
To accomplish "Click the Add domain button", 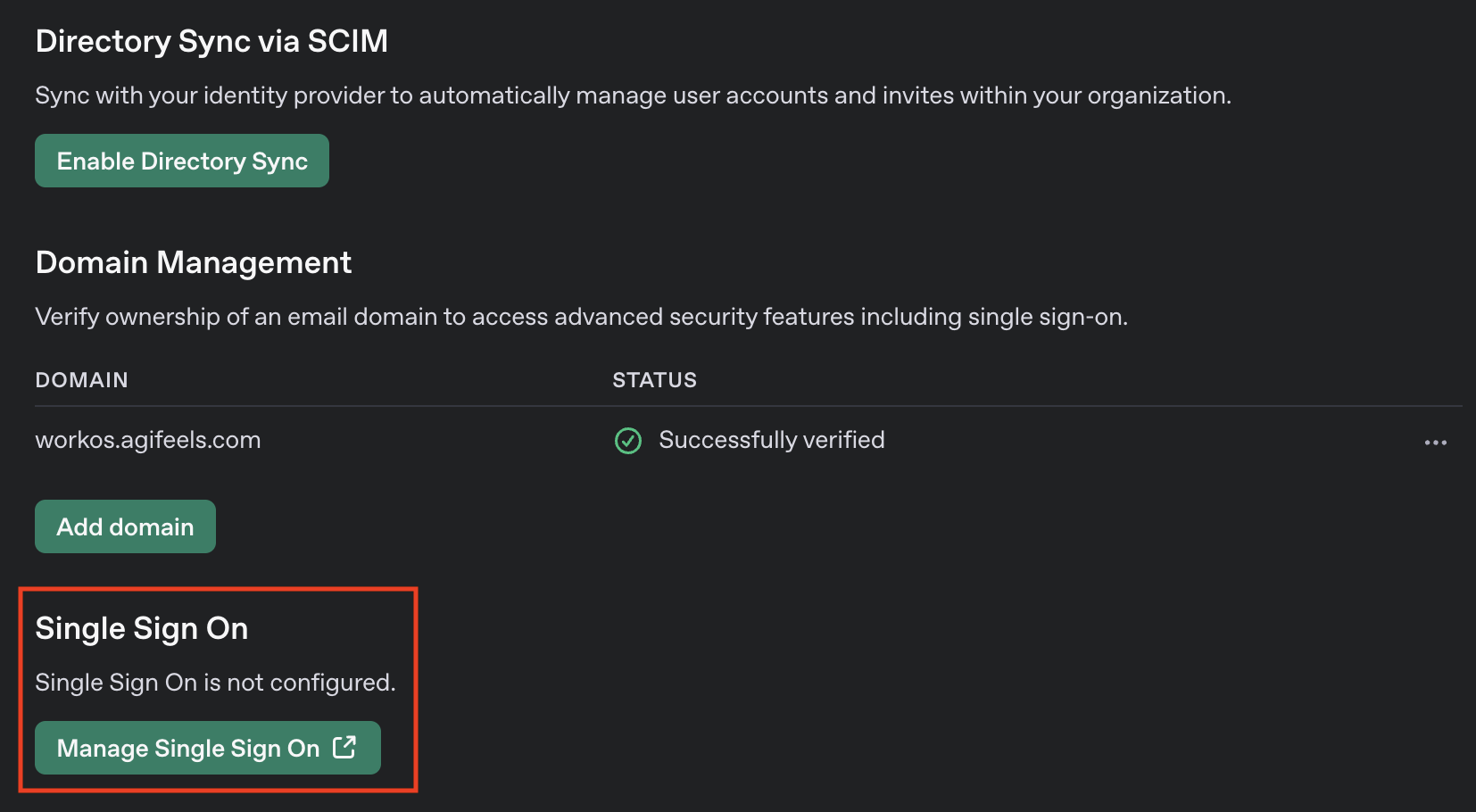I will [x=124, y=526].
